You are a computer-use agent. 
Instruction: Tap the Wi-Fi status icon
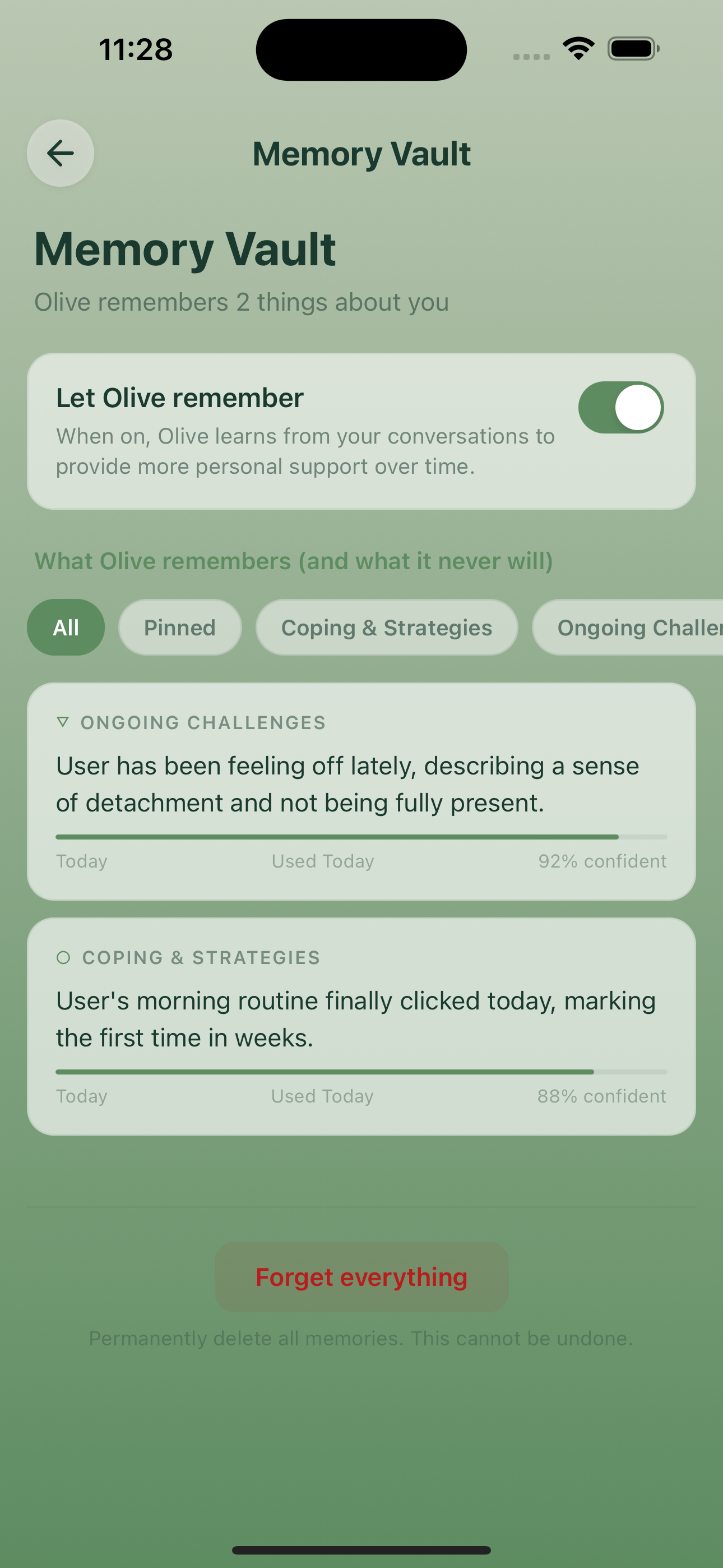[578, 48]
